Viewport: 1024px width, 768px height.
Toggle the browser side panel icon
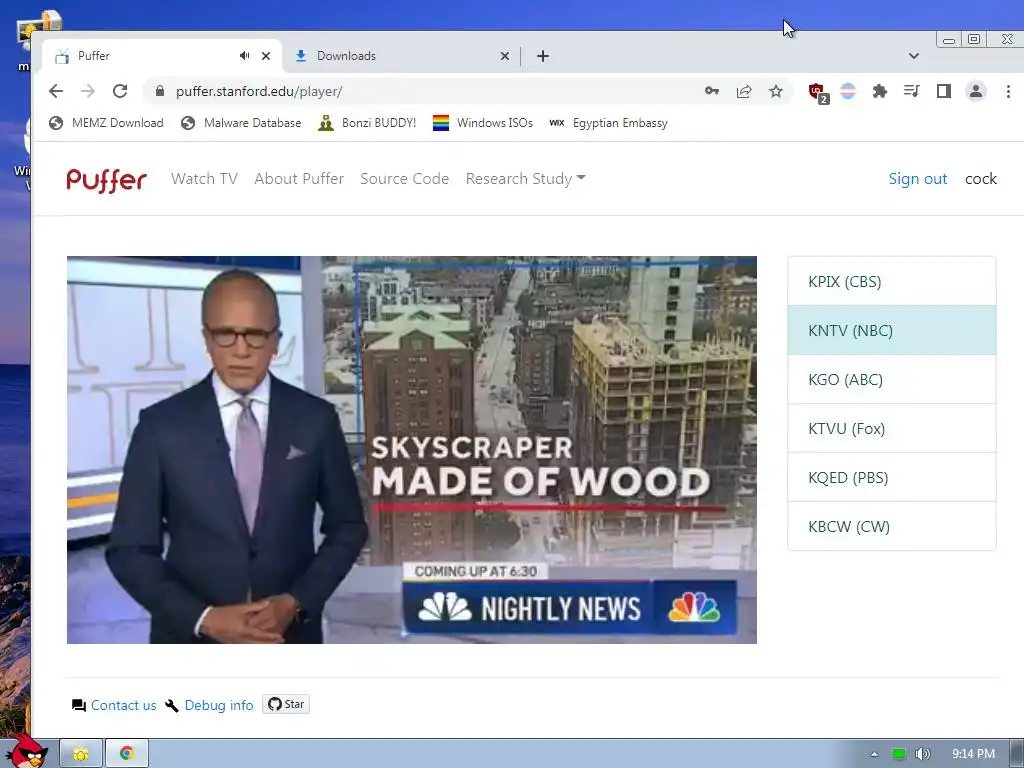944,91
